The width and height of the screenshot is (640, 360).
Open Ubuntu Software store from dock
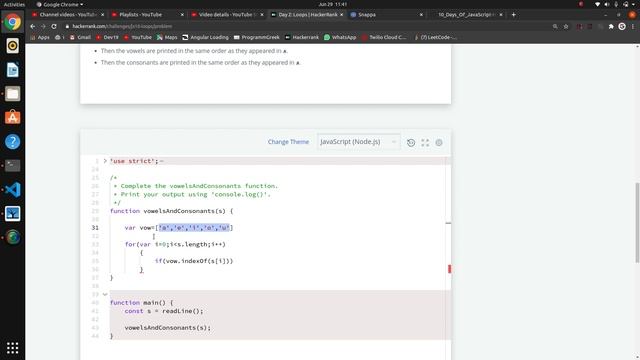(12, 118)
